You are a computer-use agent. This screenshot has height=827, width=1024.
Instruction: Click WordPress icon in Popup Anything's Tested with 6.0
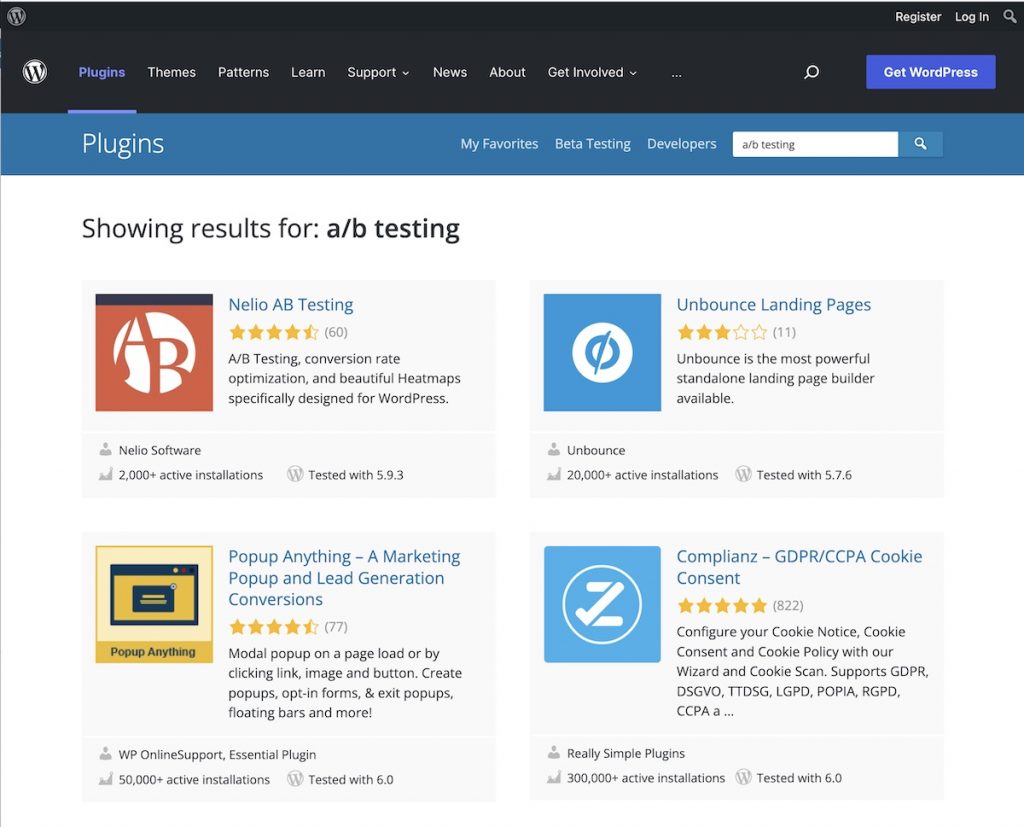(295, 779)
